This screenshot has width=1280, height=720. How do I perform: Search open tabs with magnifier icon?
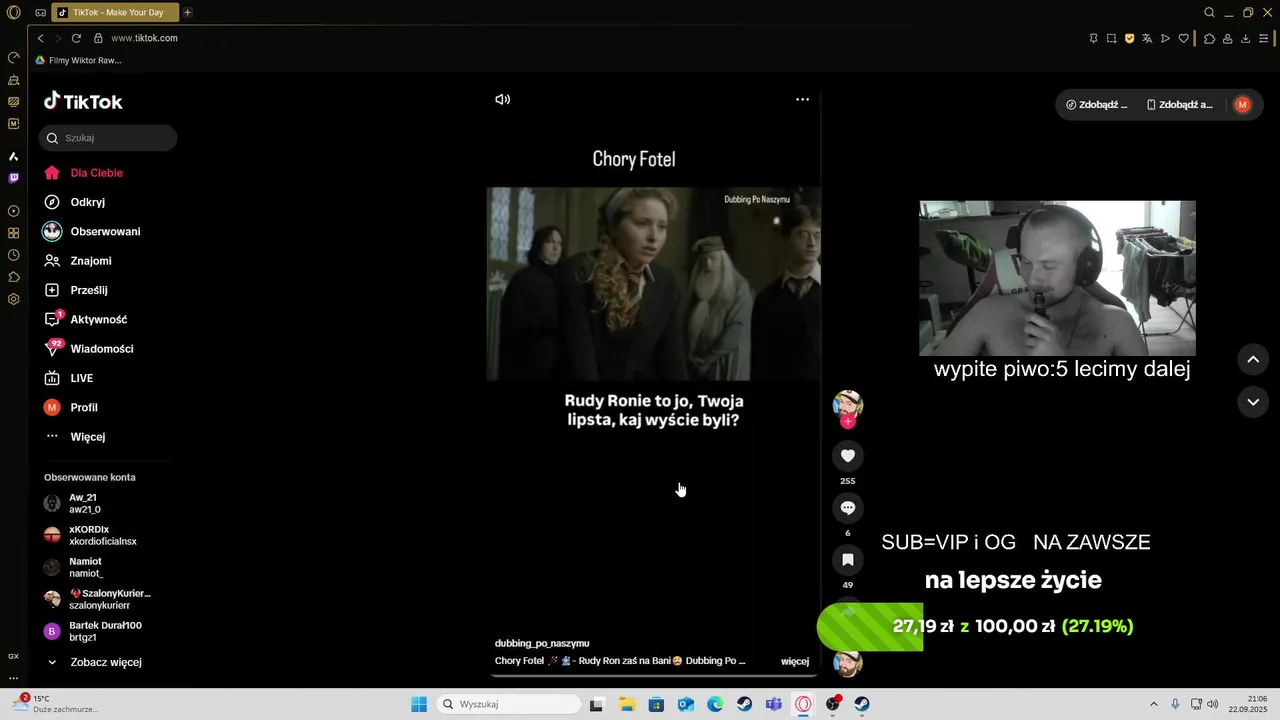click(1209, 13)
